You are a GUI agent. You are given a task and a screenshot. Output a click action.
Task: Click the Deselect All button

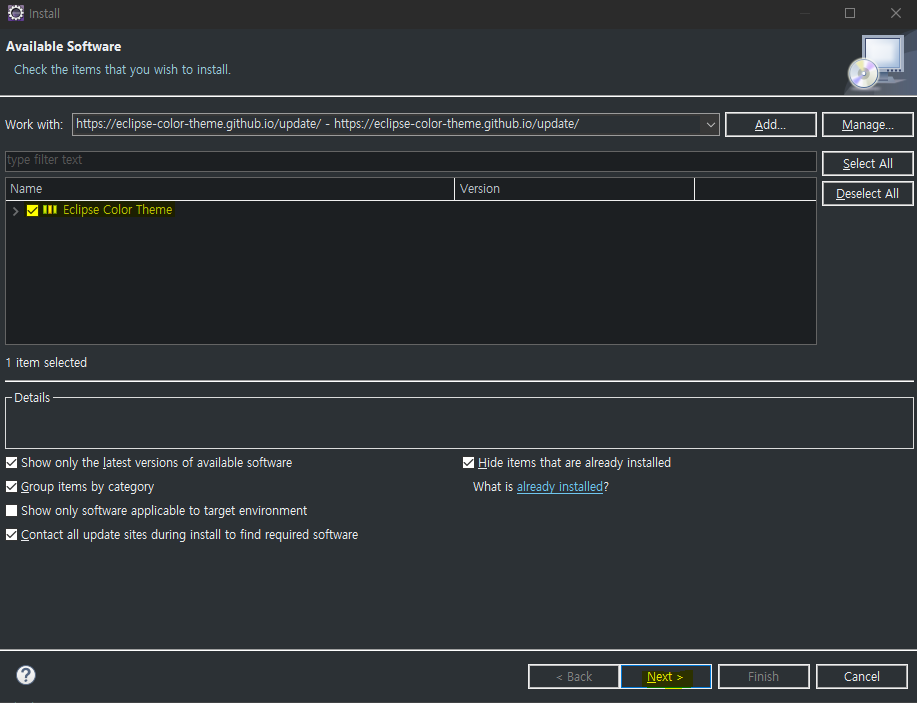(x=867, y=194)
